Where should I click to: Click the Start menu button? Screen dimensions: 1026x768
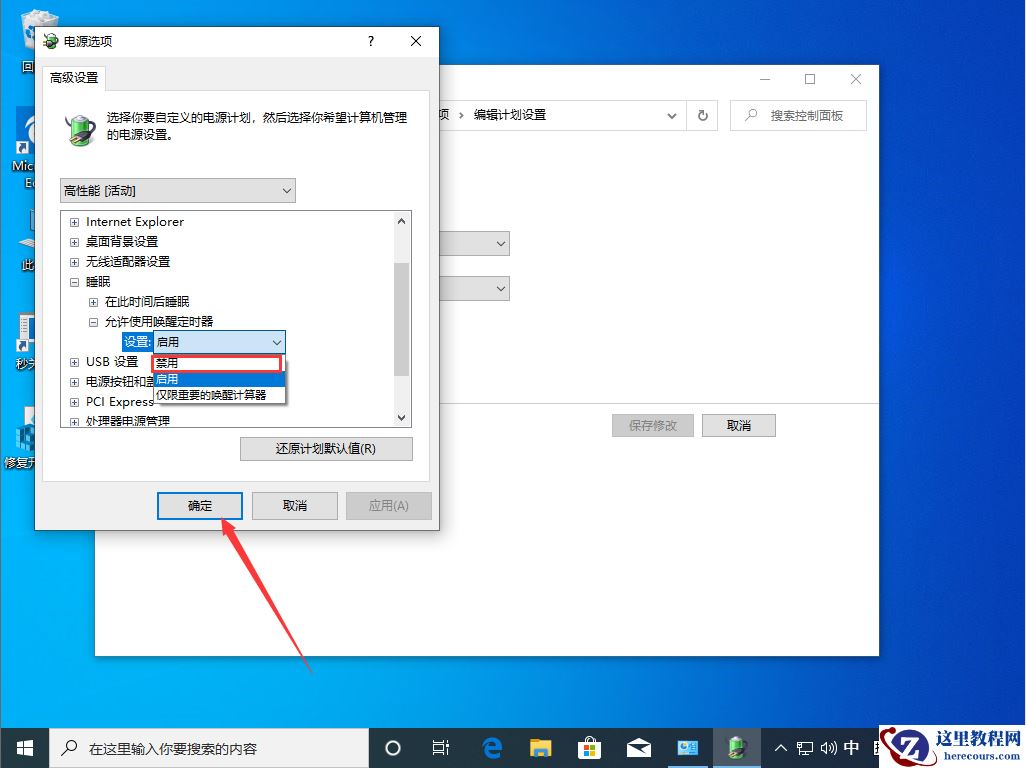23,747
